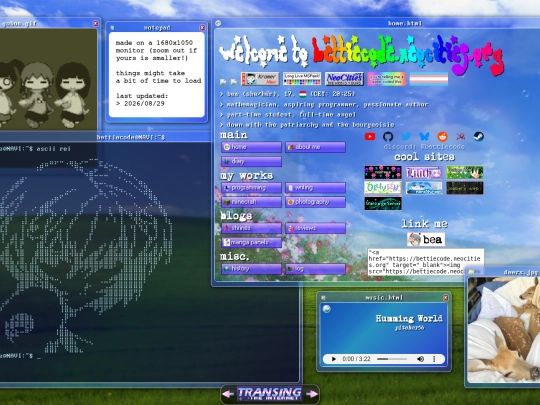Viewport: 540px width, 405px height.
Task: Click inside the link me HTML code box
Action: click(426, 262)
